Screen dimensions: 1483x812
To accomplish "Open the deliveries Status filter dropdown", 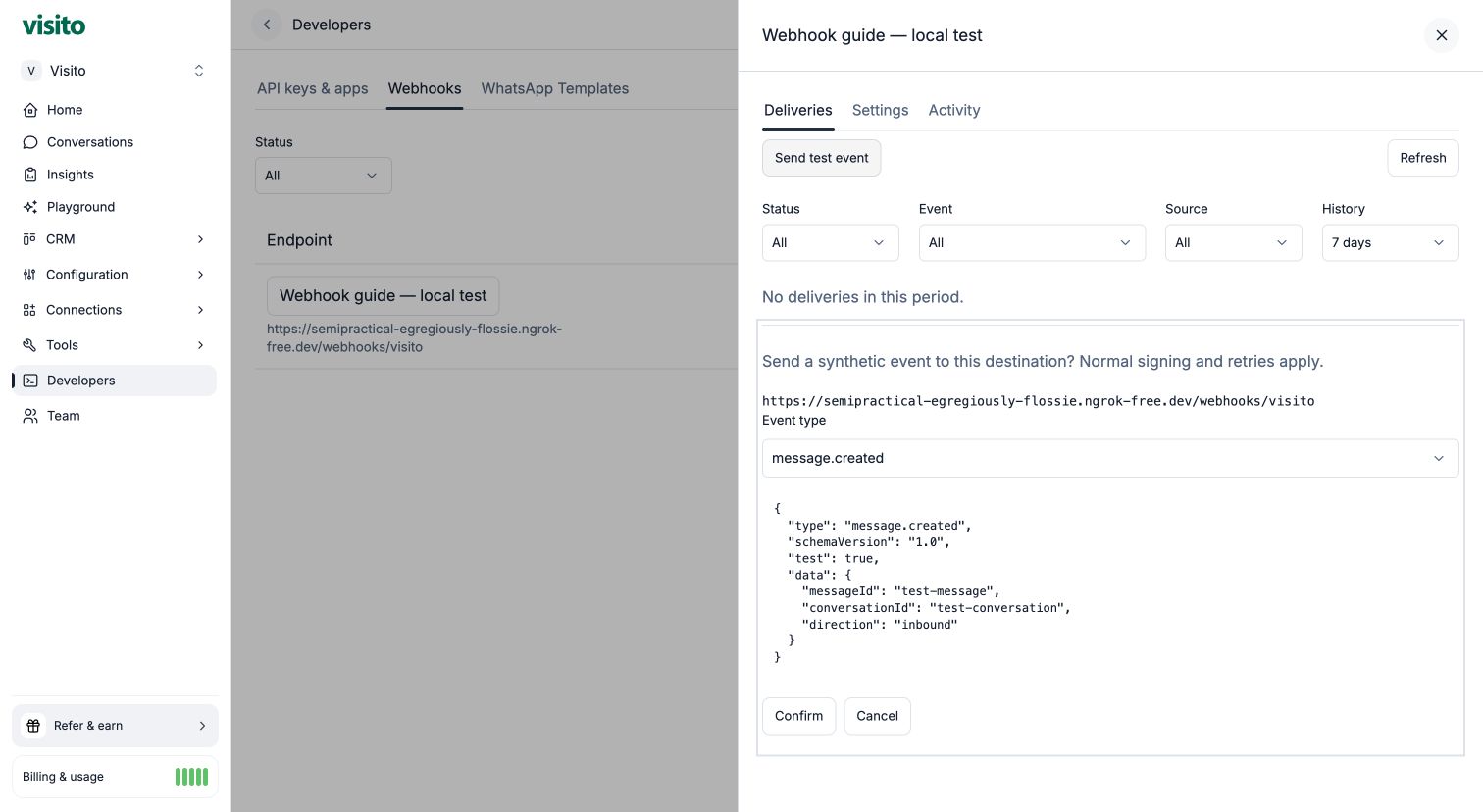I will tap(831, 243).
